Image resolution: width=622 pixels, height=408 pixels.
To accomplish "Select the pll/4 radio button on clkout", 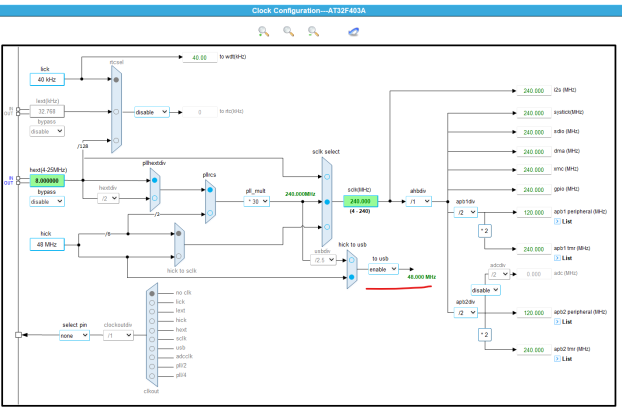I will point(151,375).
